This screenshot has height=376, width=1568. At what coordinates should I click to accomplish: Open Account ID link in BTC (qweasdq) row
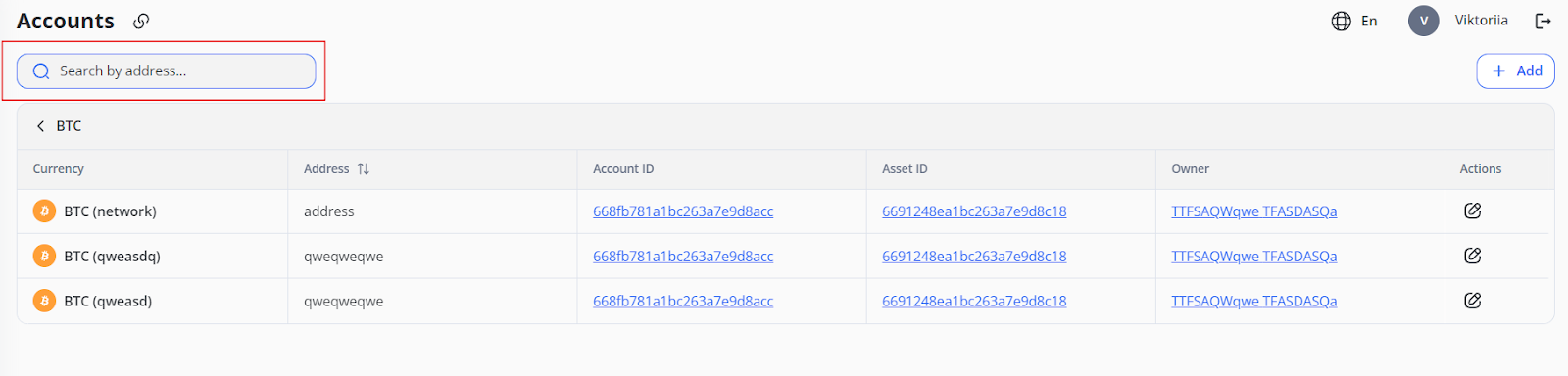click(x=683, y=257)
